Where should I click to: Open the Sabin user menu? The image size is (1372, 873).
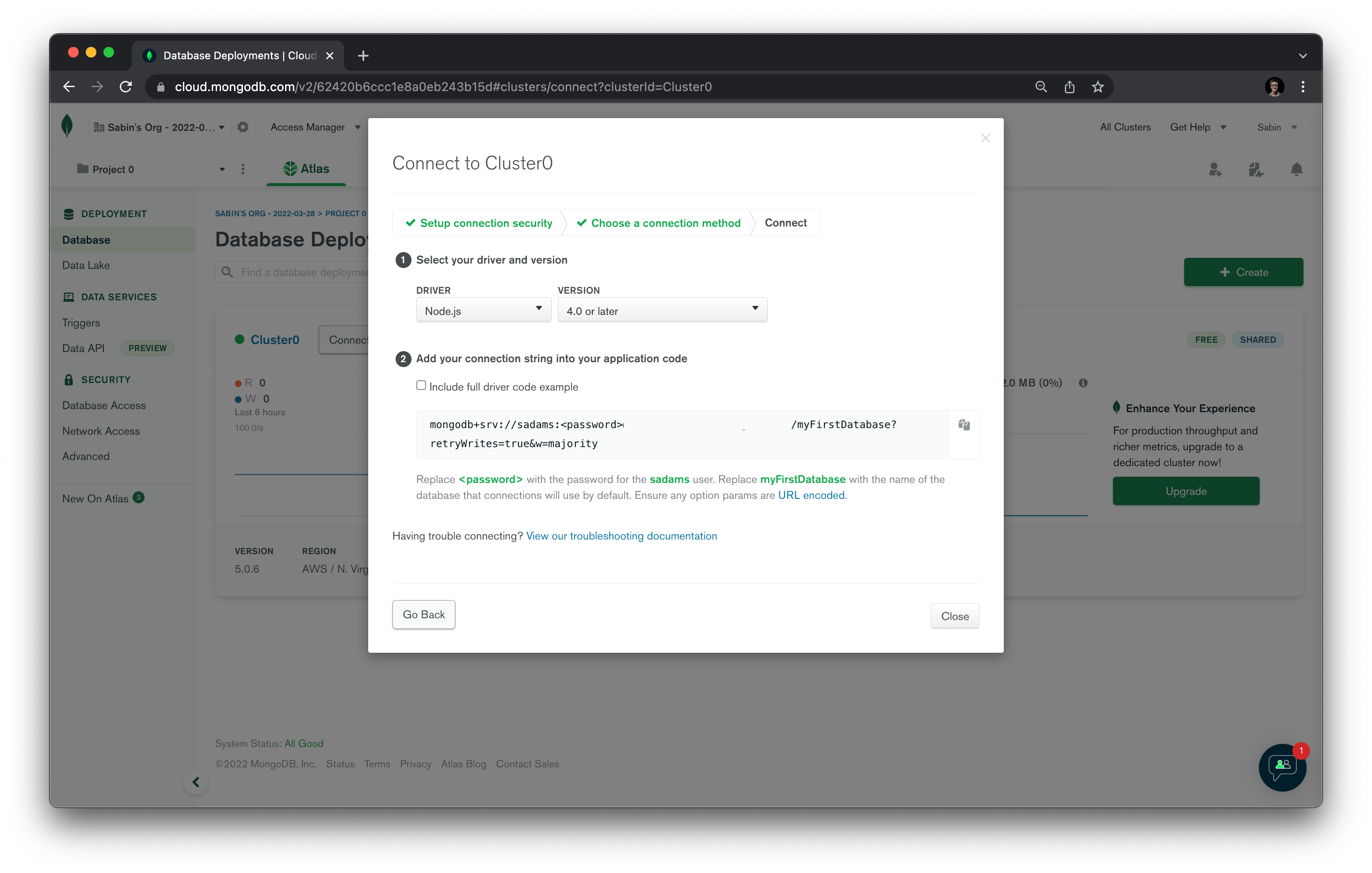(1277, 127)
